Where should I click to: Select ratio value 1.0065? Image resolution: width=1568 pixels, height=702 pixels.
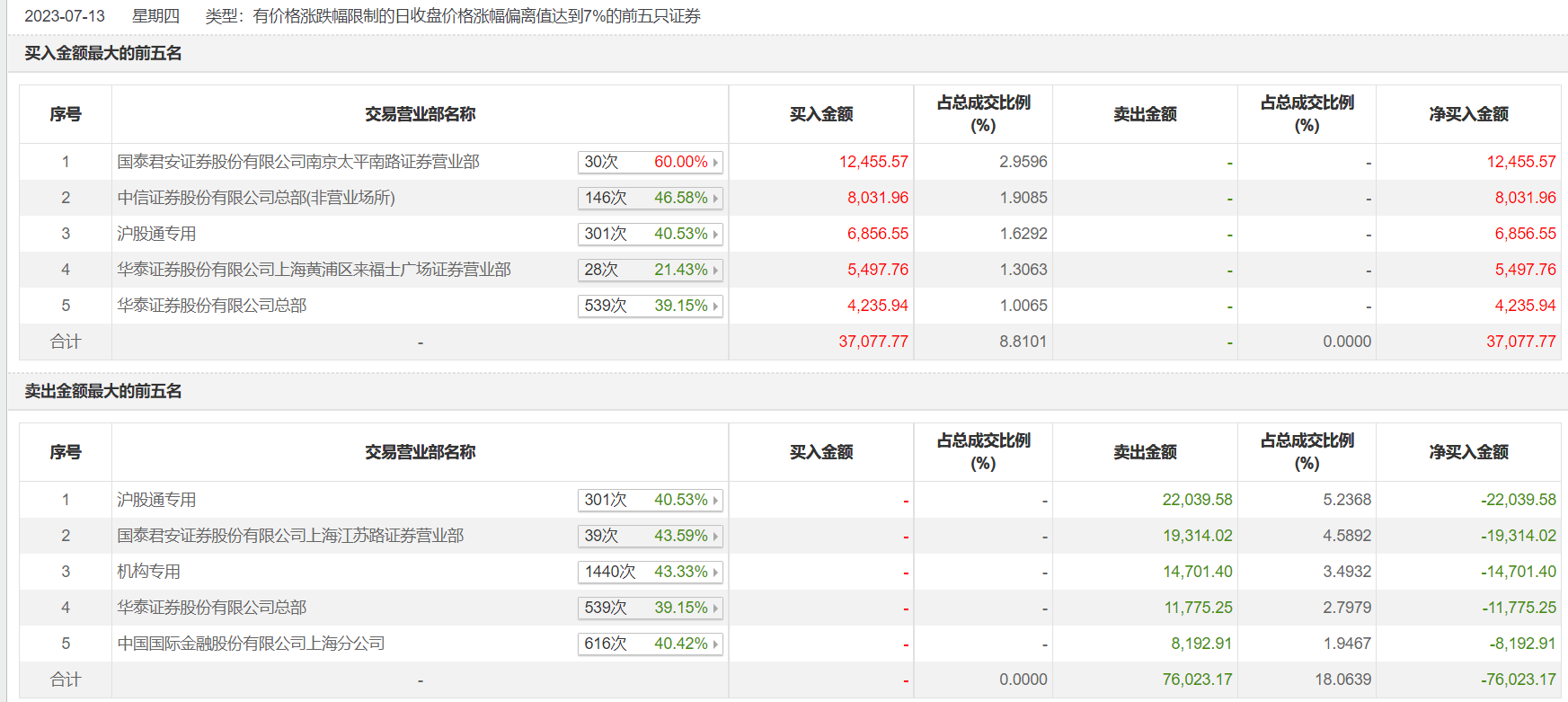pos(1023,306)
